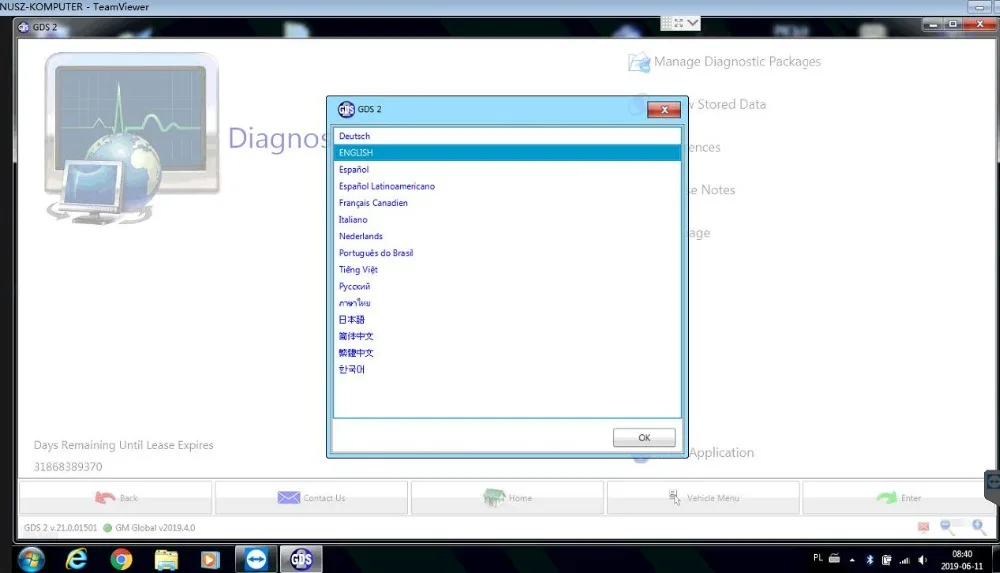Click zoom in magnifier in status bar
1000x573 pixels.
point(978,526)
